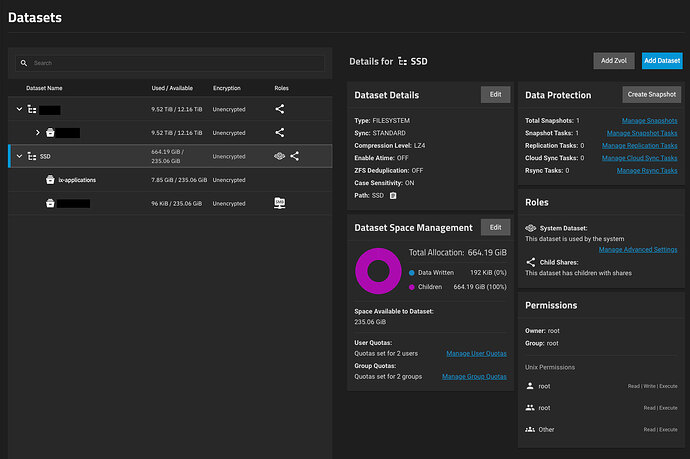Click the magenta Children legend dot

pyautogui.click(x=411, y=287)
